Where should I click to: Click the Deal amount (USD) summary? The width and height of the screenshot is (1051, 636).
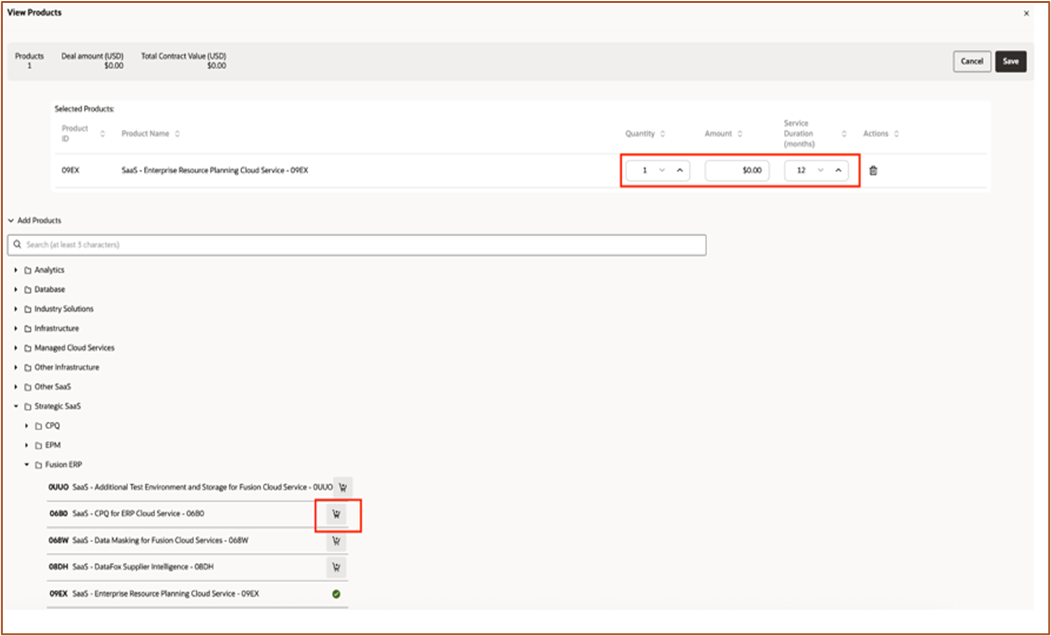click(x=92, y=61)
